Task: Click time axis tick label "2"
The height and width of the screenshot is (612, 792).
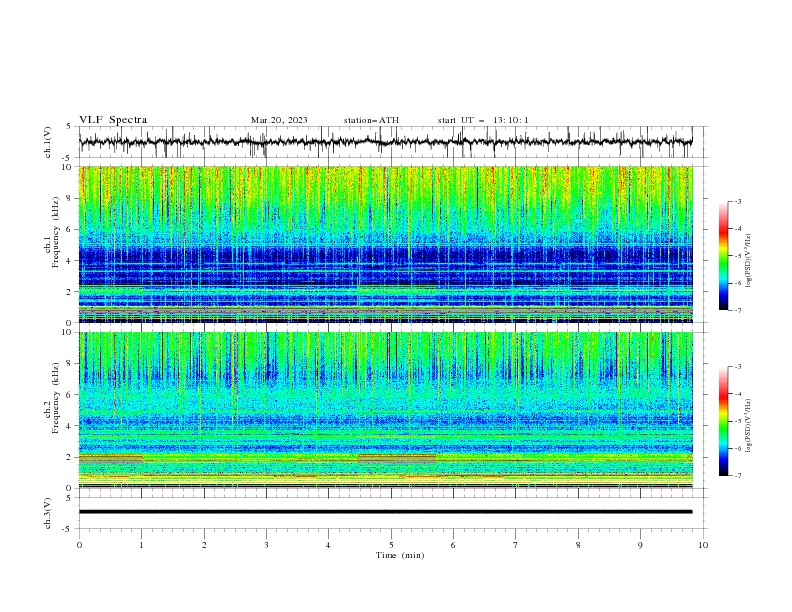Action: pos(204,545)
